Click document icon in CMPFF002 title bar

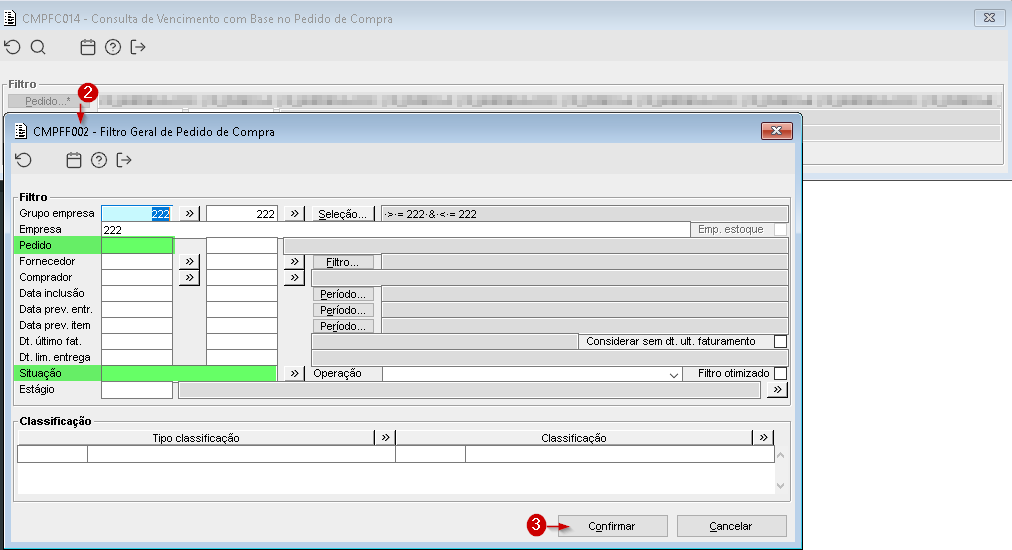point(21,132)
